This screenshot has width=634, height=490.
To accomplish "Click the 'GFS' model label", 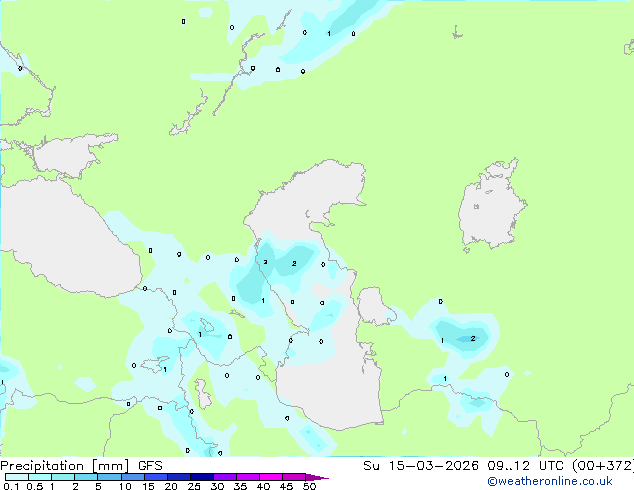I will click(150, 466).
